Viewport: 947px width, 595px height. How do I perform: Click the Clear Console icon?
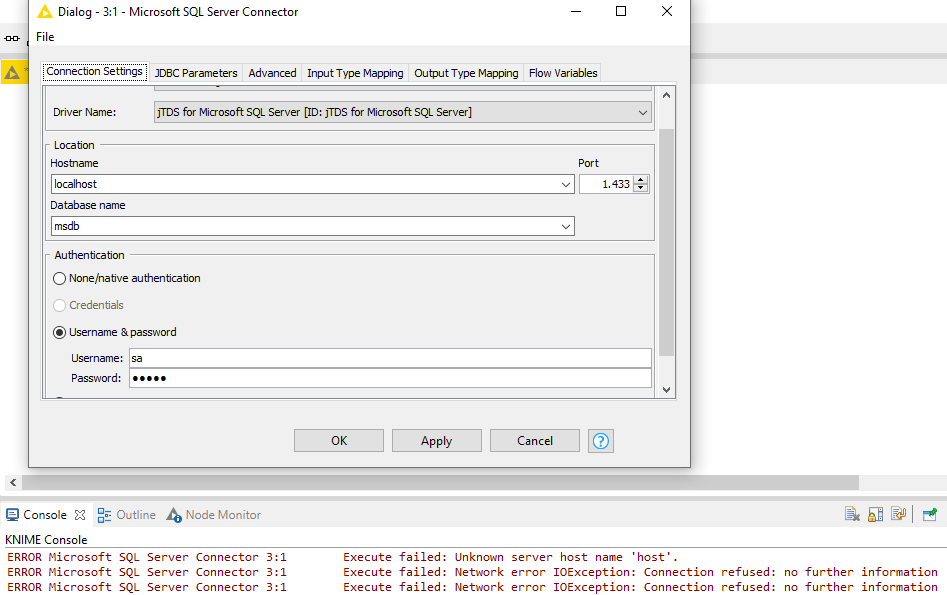pos(852,514)
